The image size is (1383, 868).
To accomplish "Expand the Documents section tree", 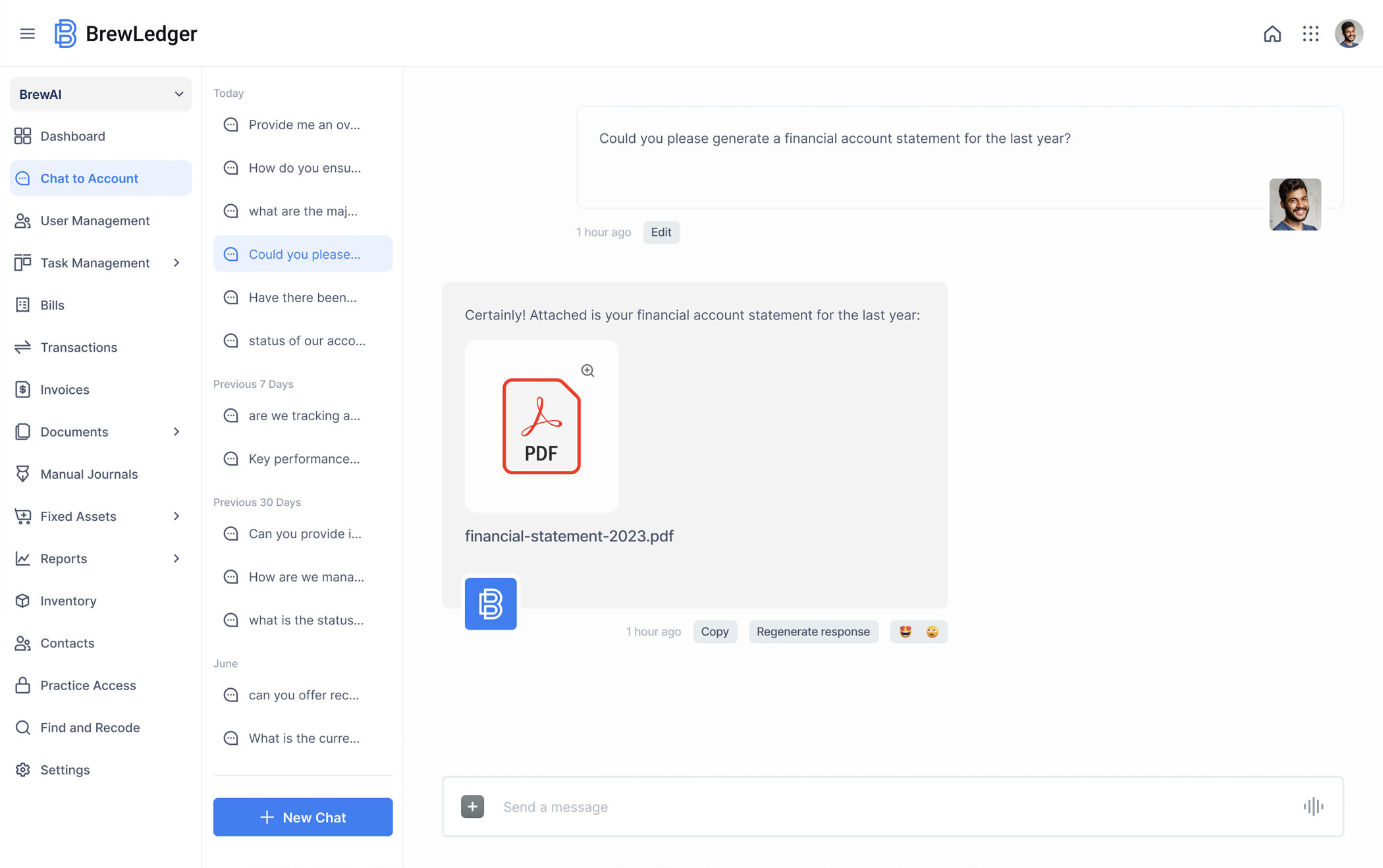I will (x=176, y=431).
